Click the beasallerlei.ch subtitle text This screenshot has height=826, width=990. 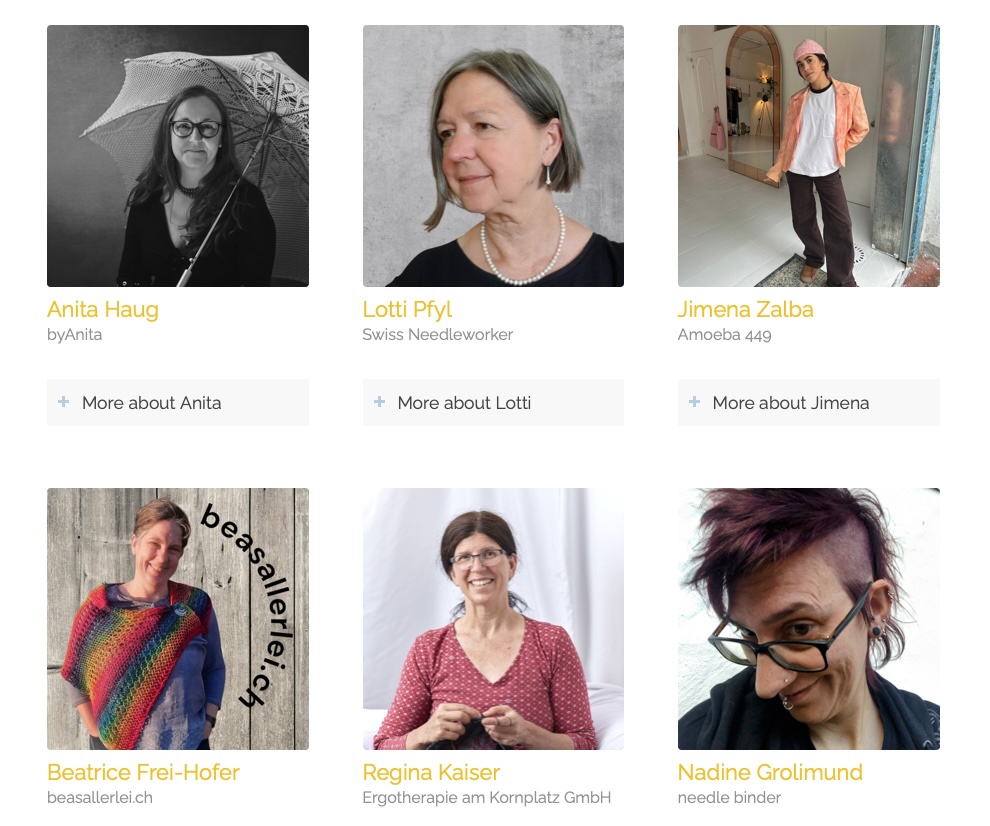pyautogui.click(x=100, y=798)
